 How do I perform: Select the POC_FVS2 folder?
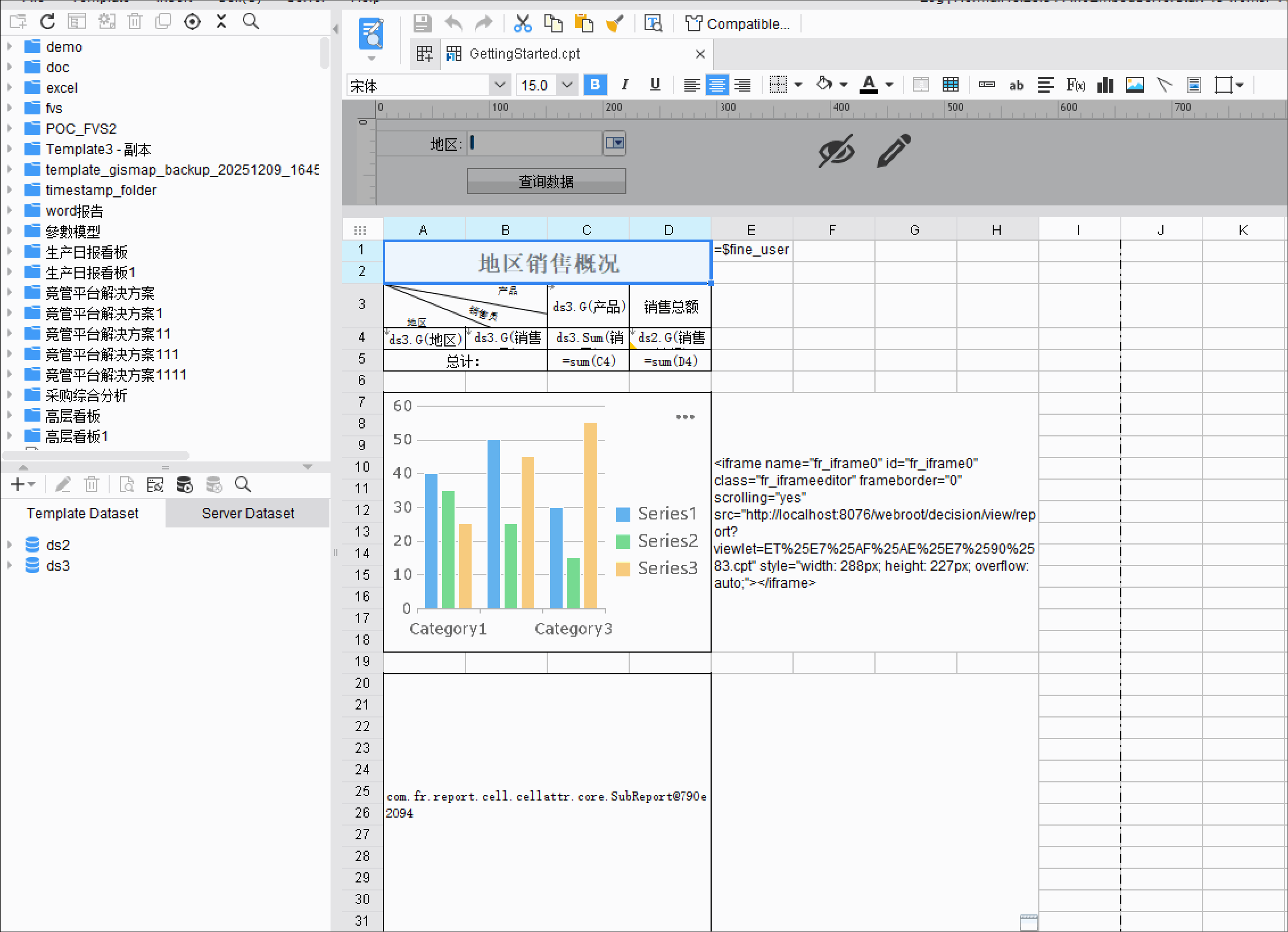point(81,129)
